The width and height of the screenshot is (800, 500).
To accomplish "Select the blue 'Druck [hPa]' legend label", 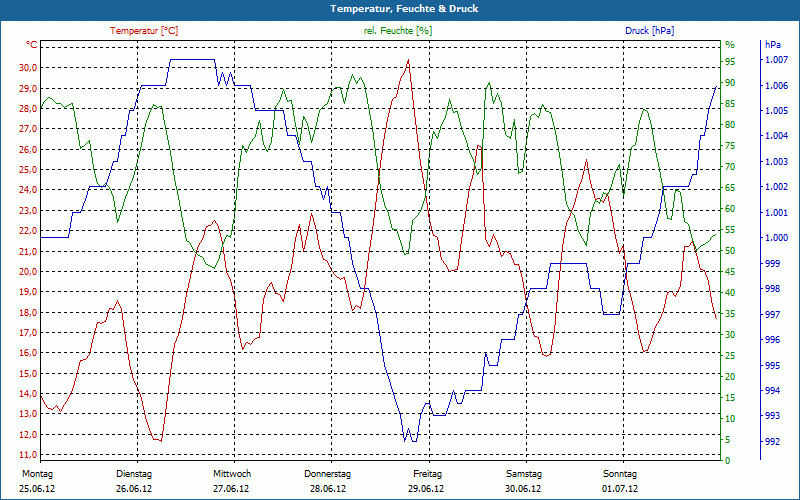I will click(x=649, y=31).
